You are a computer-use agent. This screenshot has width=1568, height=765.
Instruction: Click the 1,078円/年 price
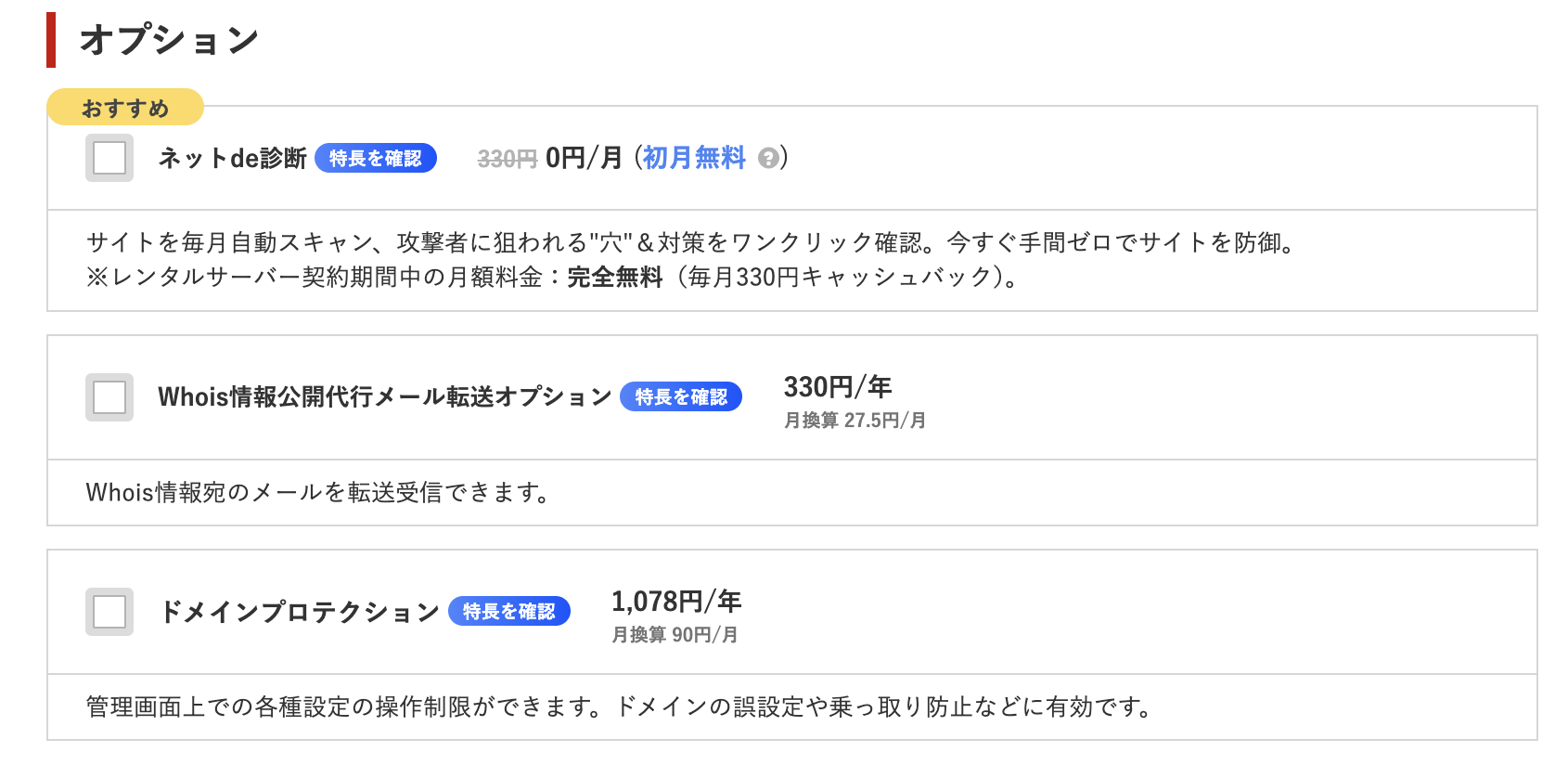[x=675, y=602]
